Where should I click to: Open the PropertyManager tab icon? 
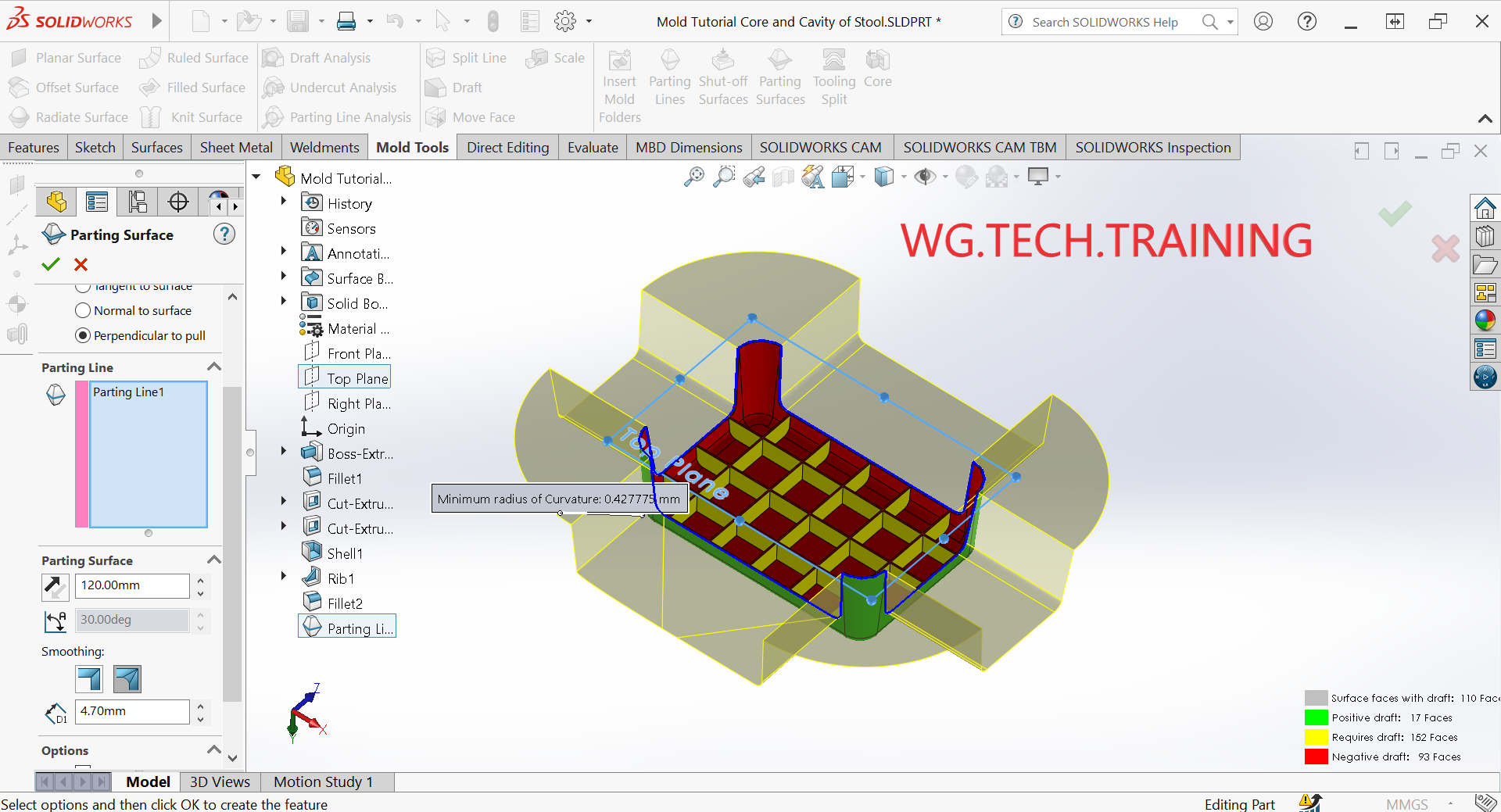(97, 202)
